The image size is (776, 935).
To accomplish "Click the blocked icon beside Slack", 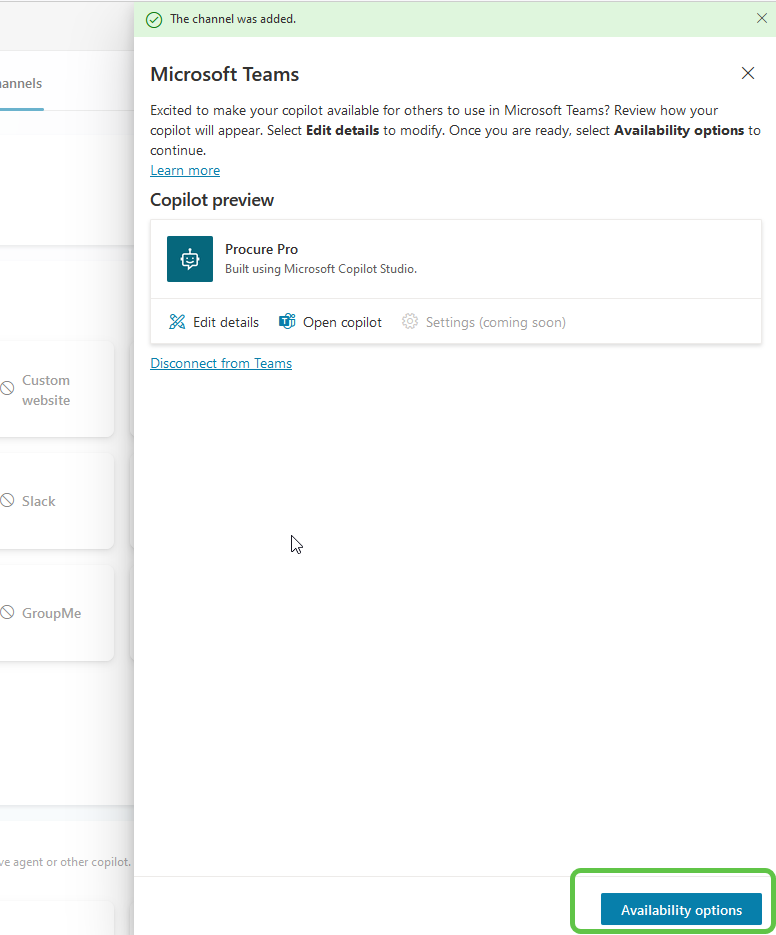I will (7, 501).
